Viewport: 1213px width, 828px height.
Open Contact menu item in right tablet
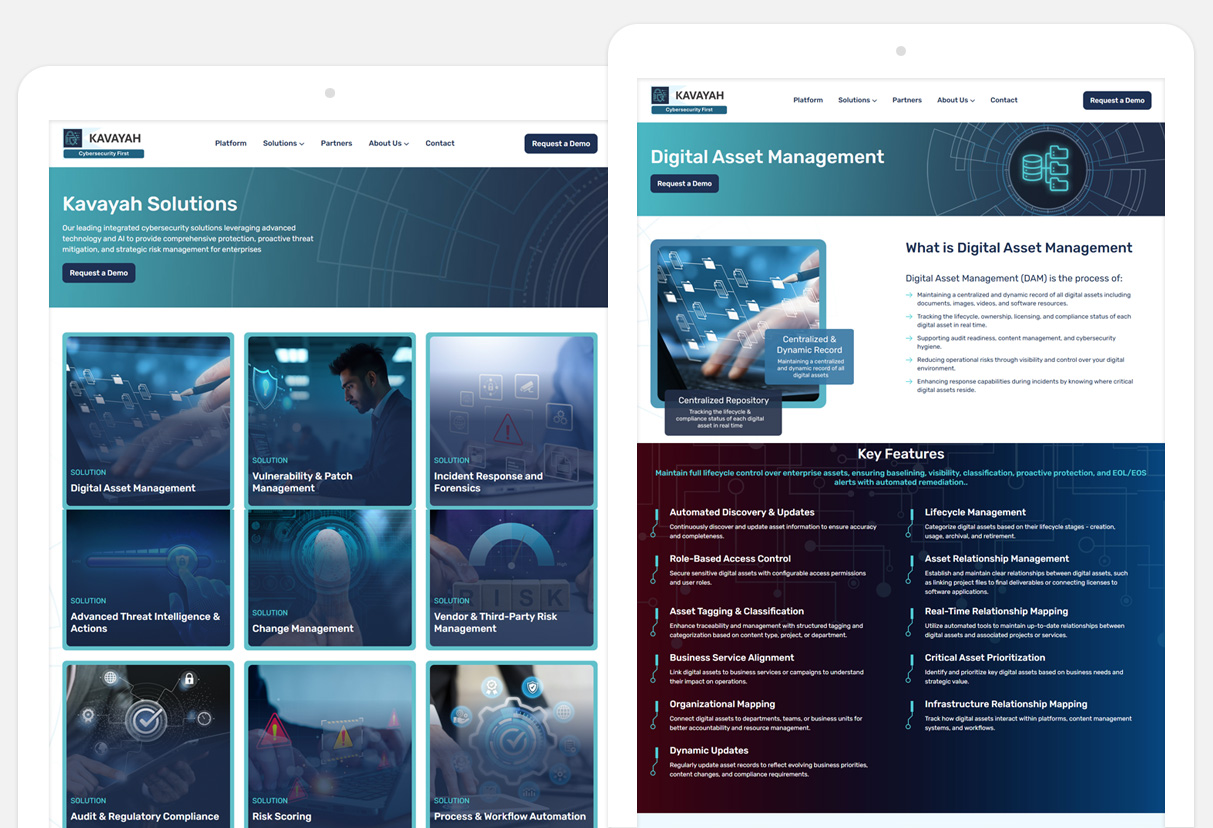[1004, 100]
